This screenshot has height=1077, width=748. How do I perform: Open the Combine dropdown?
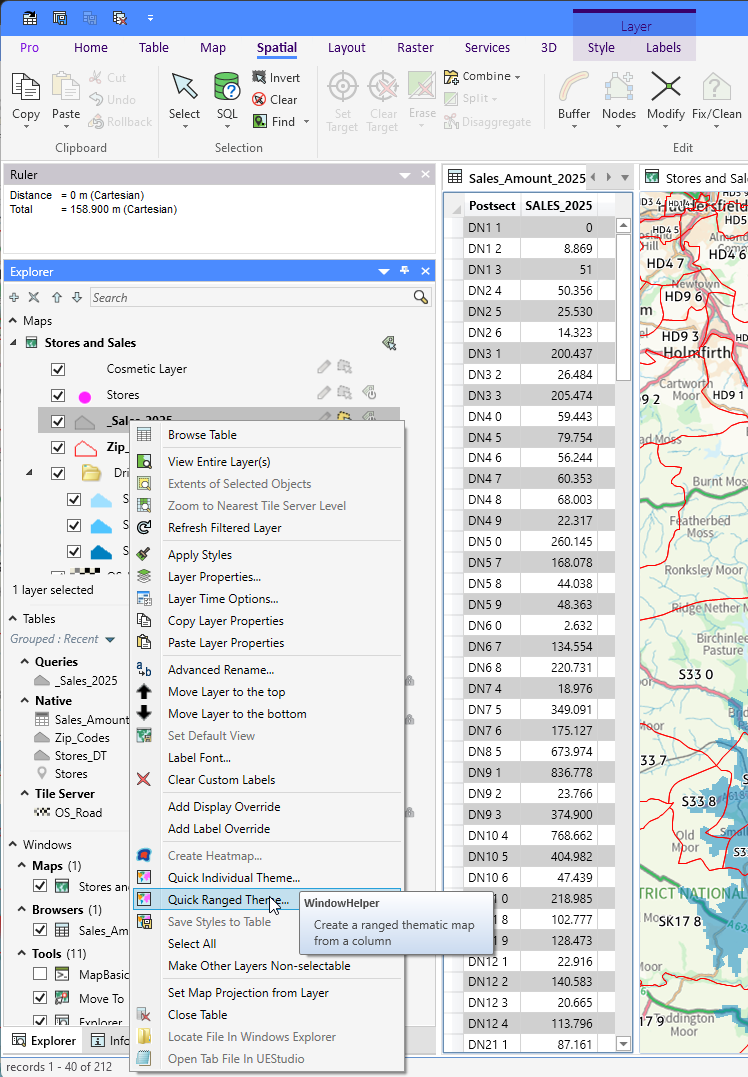487,76
